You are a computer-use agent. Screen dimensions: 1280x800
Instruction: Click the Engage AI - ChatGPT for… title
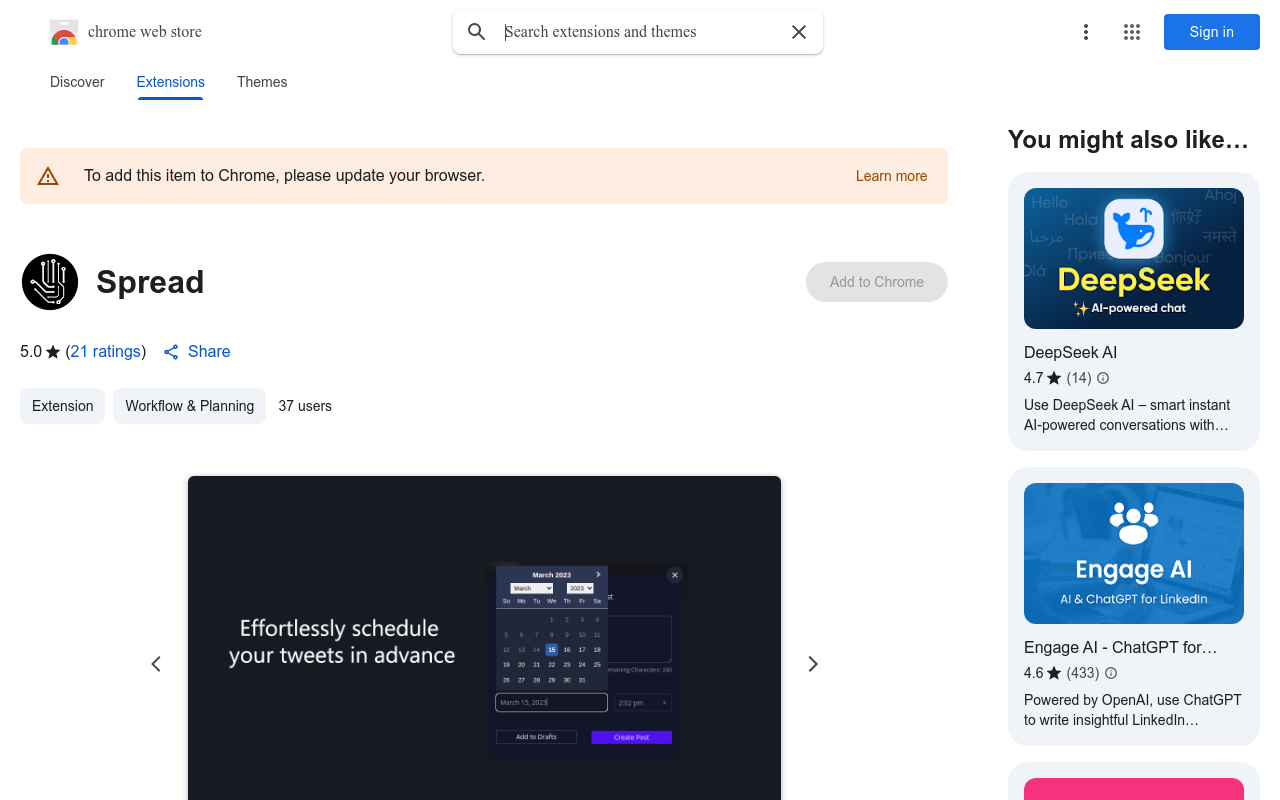[1121, 647]
